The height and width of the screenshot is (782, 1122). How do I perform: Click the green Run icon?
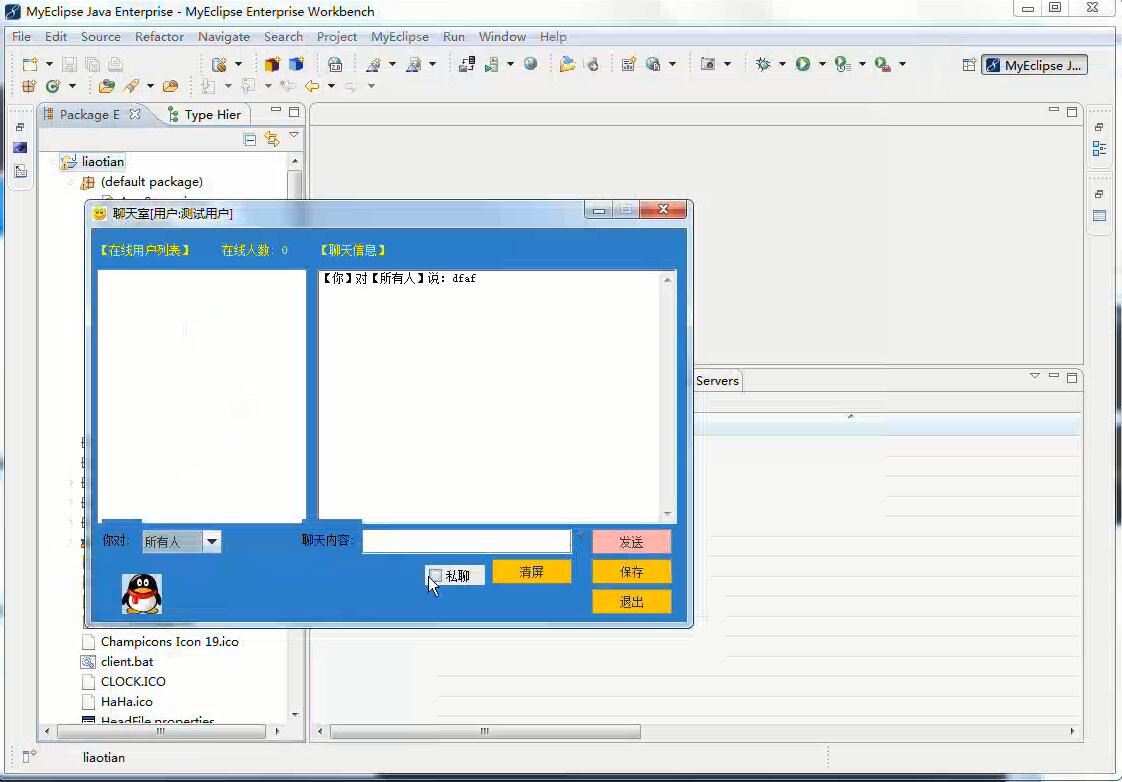point(803,64)
